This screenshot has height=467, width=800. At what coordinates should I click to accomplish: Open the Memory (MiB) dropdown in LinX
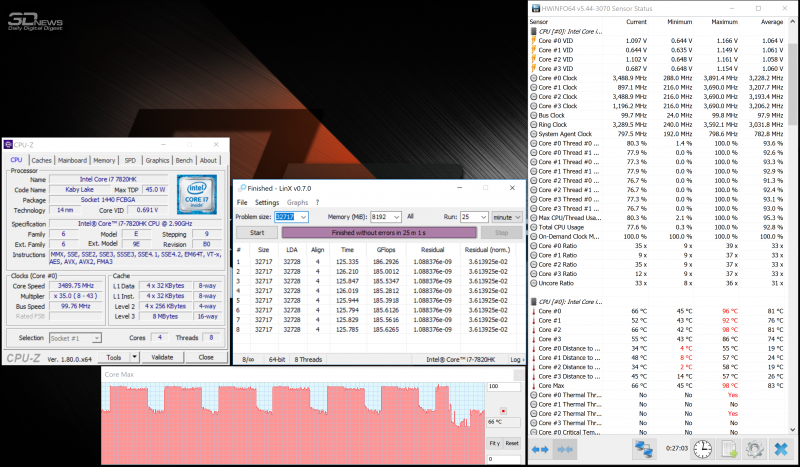[397, 217]
